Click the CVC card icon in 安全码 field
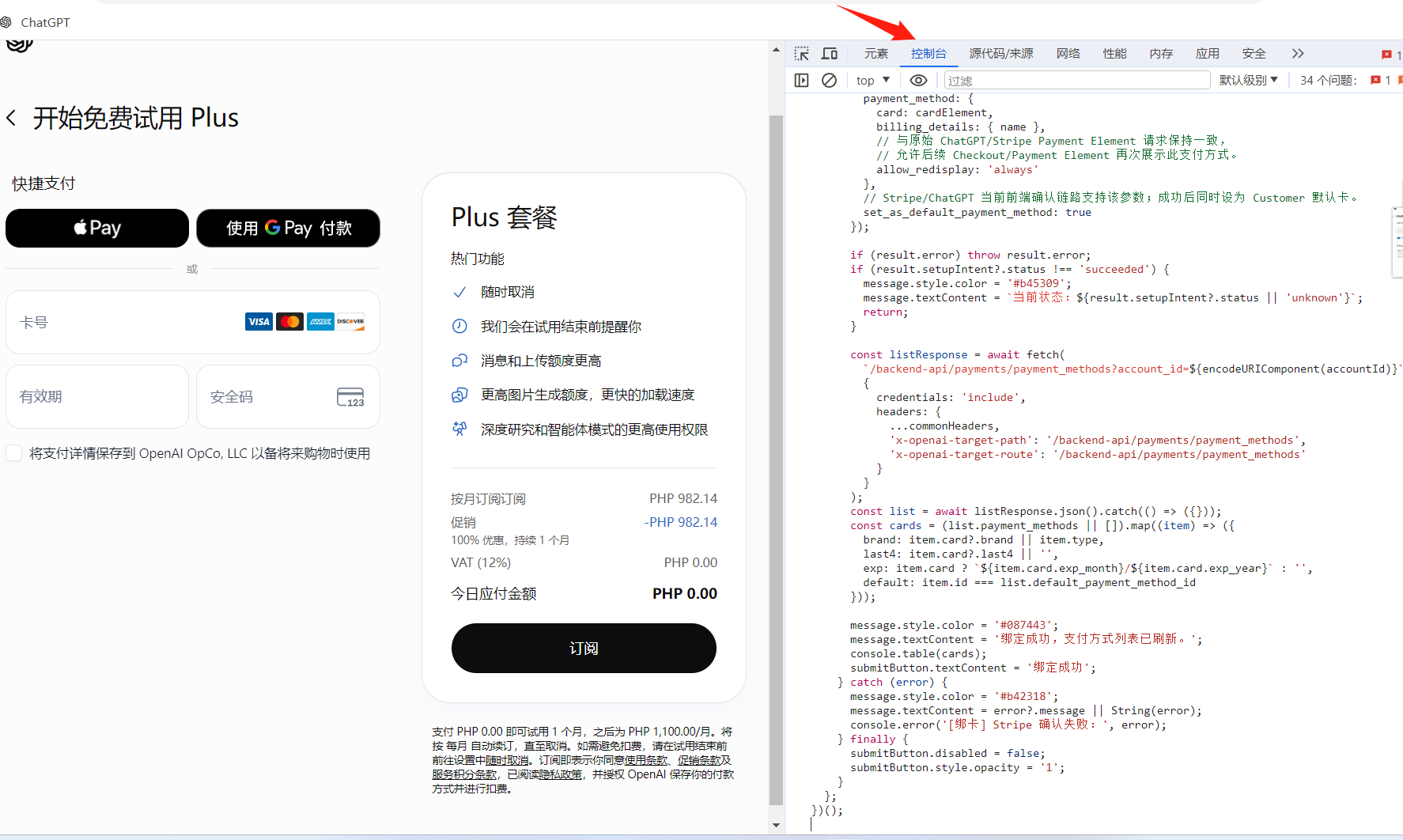 350,397
